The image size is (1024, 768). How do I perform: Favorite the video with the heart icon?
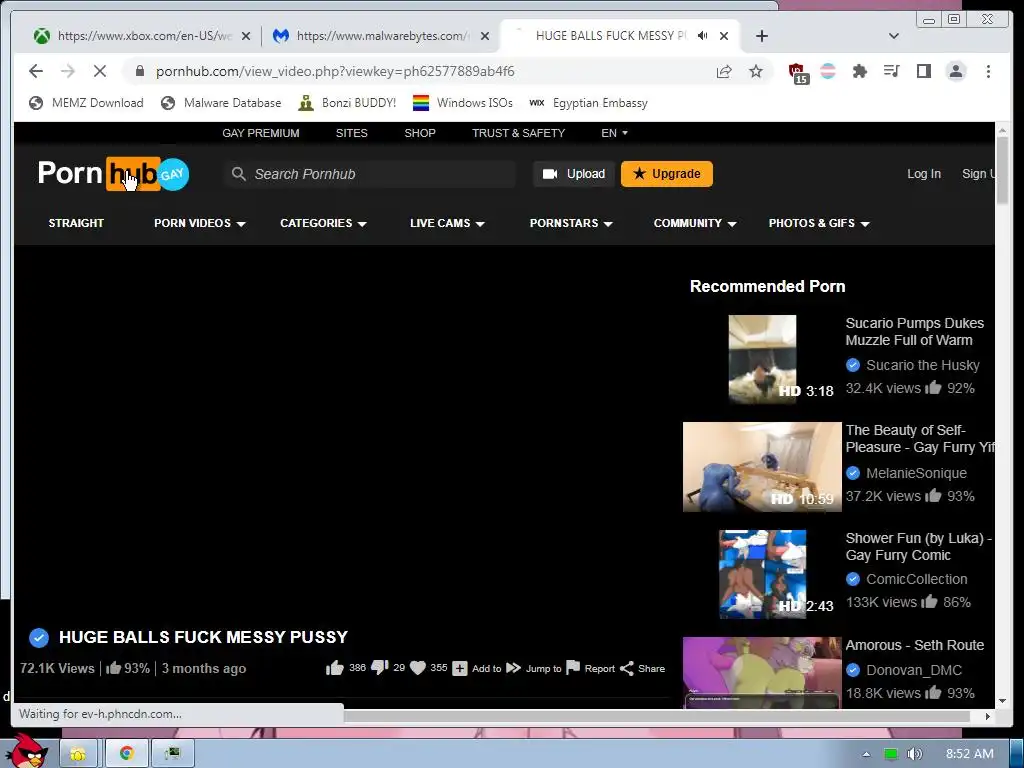click(x=418, y=668)
